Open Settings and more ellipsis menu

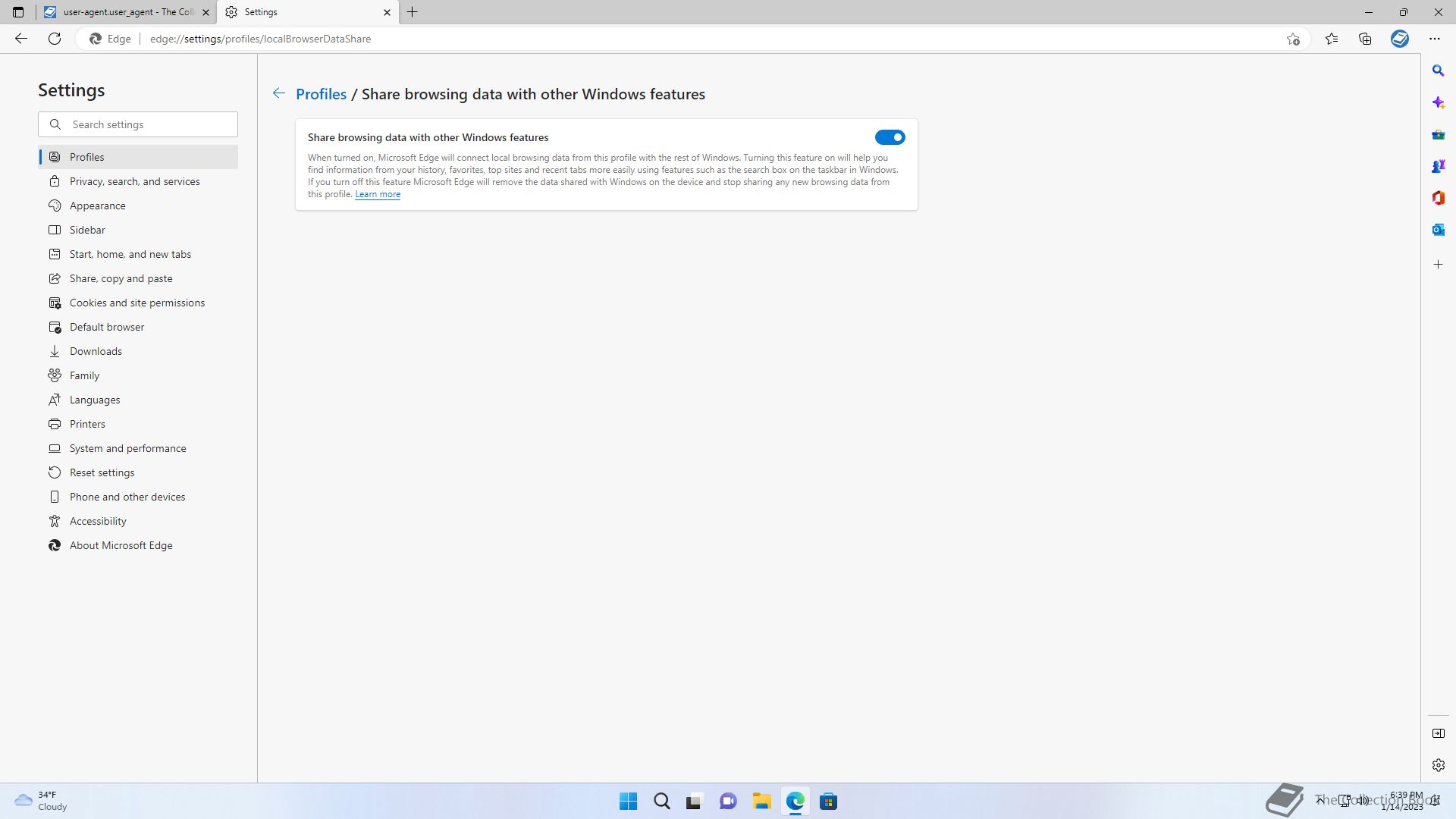click(x=1435, y=39)
